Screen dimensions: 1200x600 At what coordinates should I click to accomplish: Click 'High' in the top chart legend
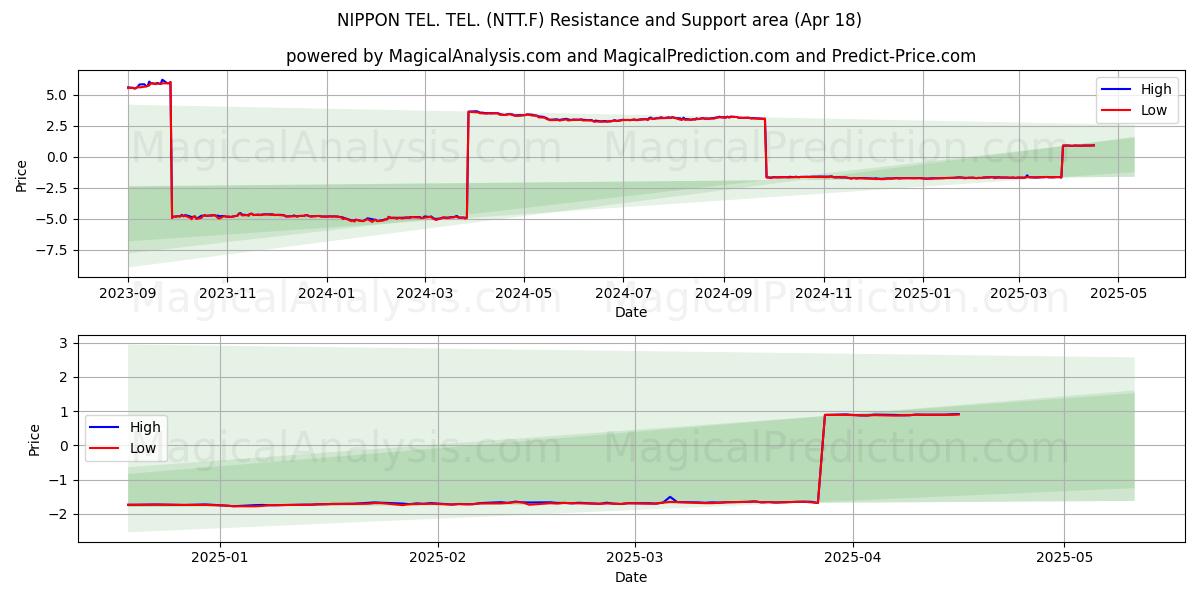[x=1156, y=90]
